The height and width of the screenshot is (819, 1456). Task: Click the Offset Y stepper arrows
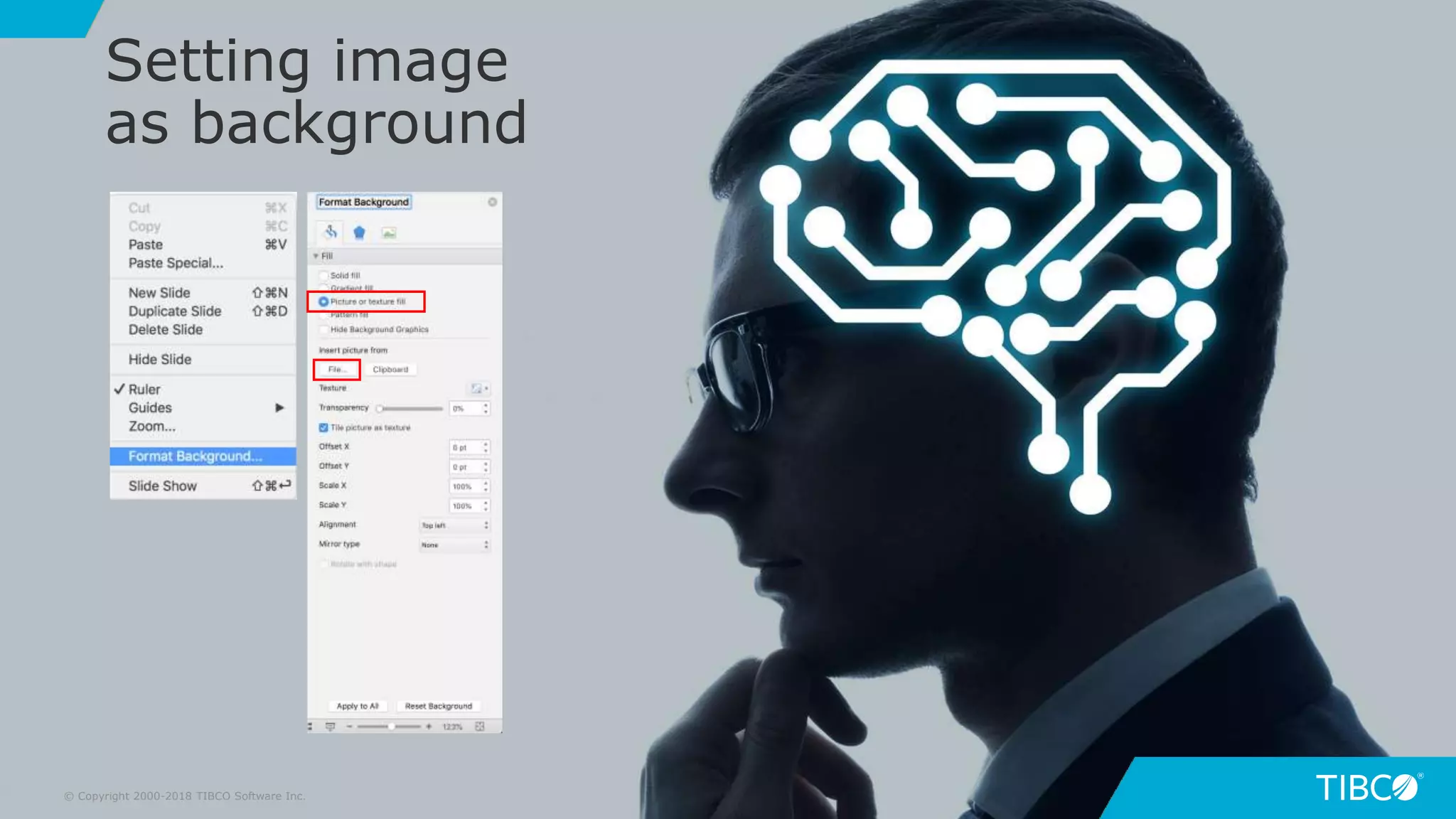pos(486,466)
